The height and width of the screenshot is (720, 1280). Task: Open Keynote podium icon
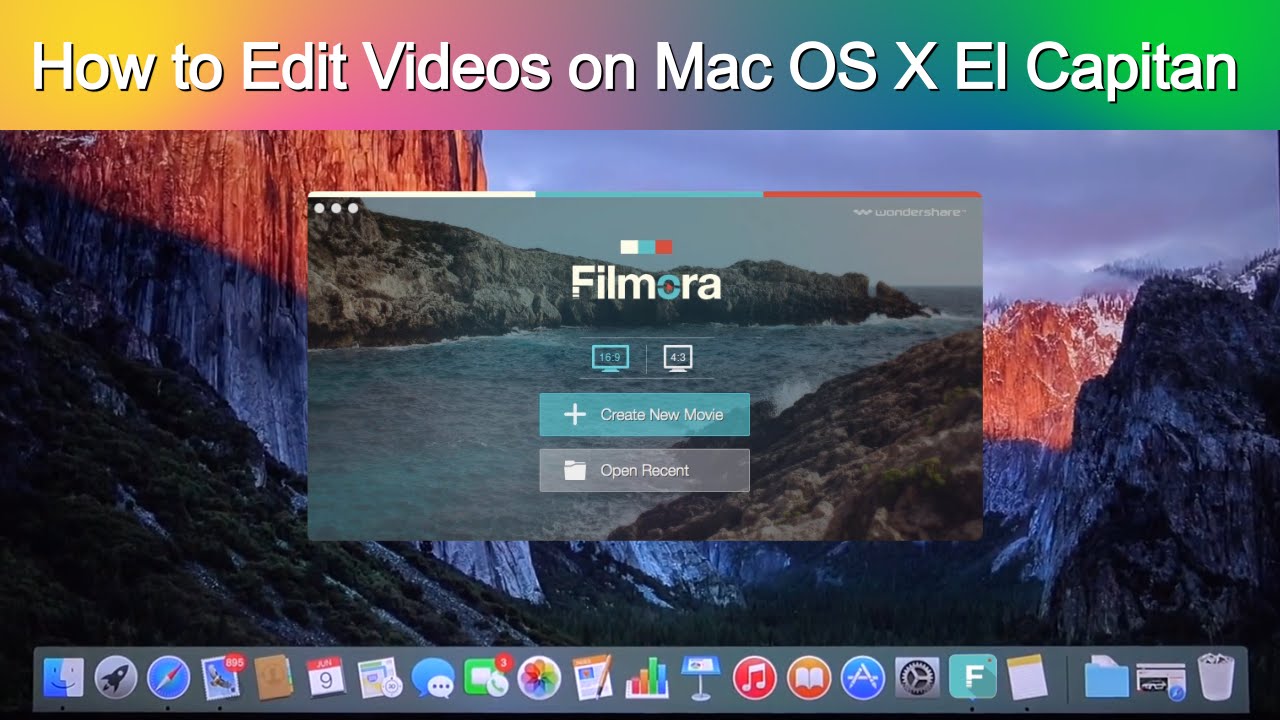701,679
